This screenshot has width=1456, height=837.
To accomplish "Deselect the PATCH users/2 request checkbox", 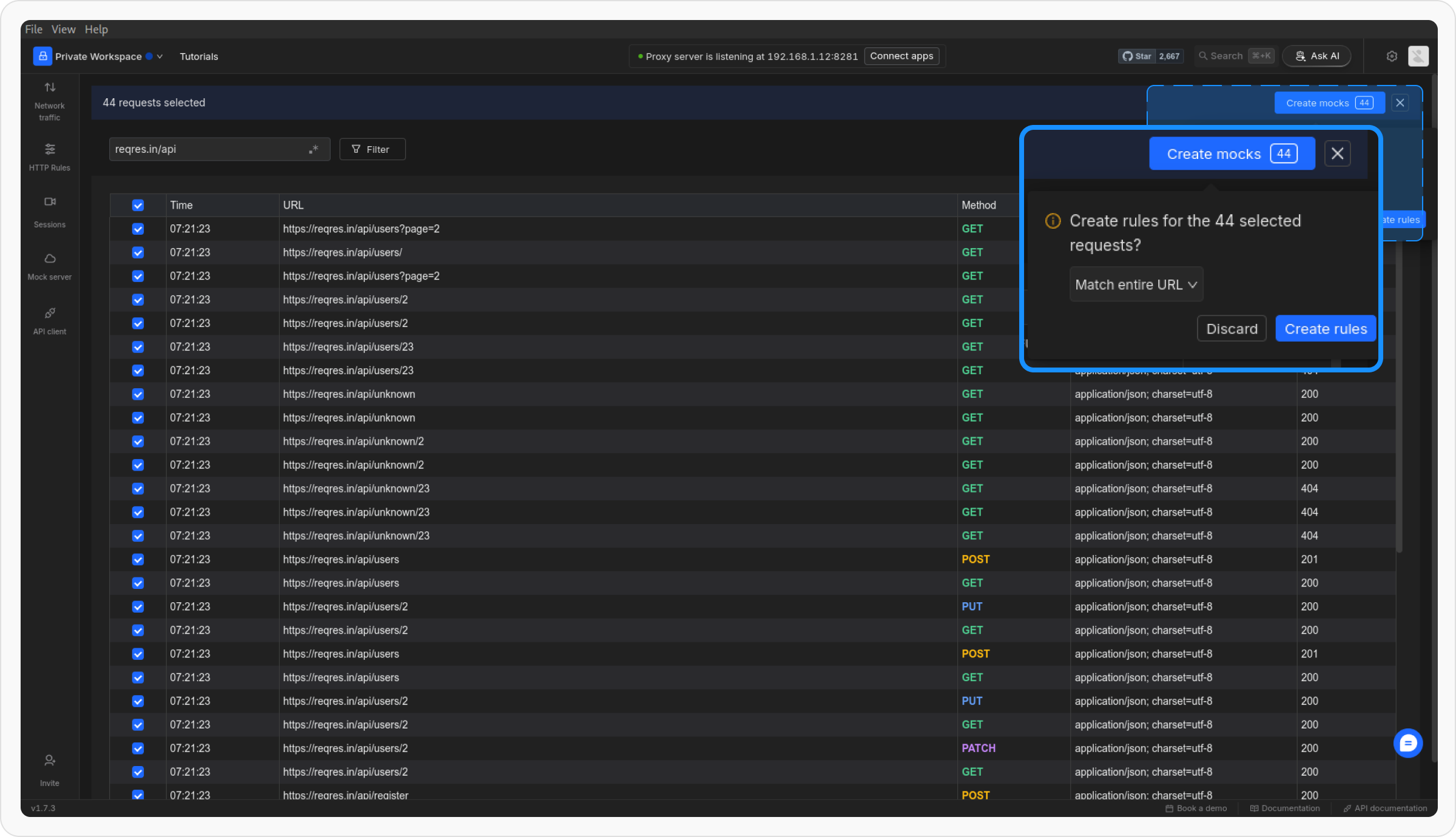I will point(138,748).
